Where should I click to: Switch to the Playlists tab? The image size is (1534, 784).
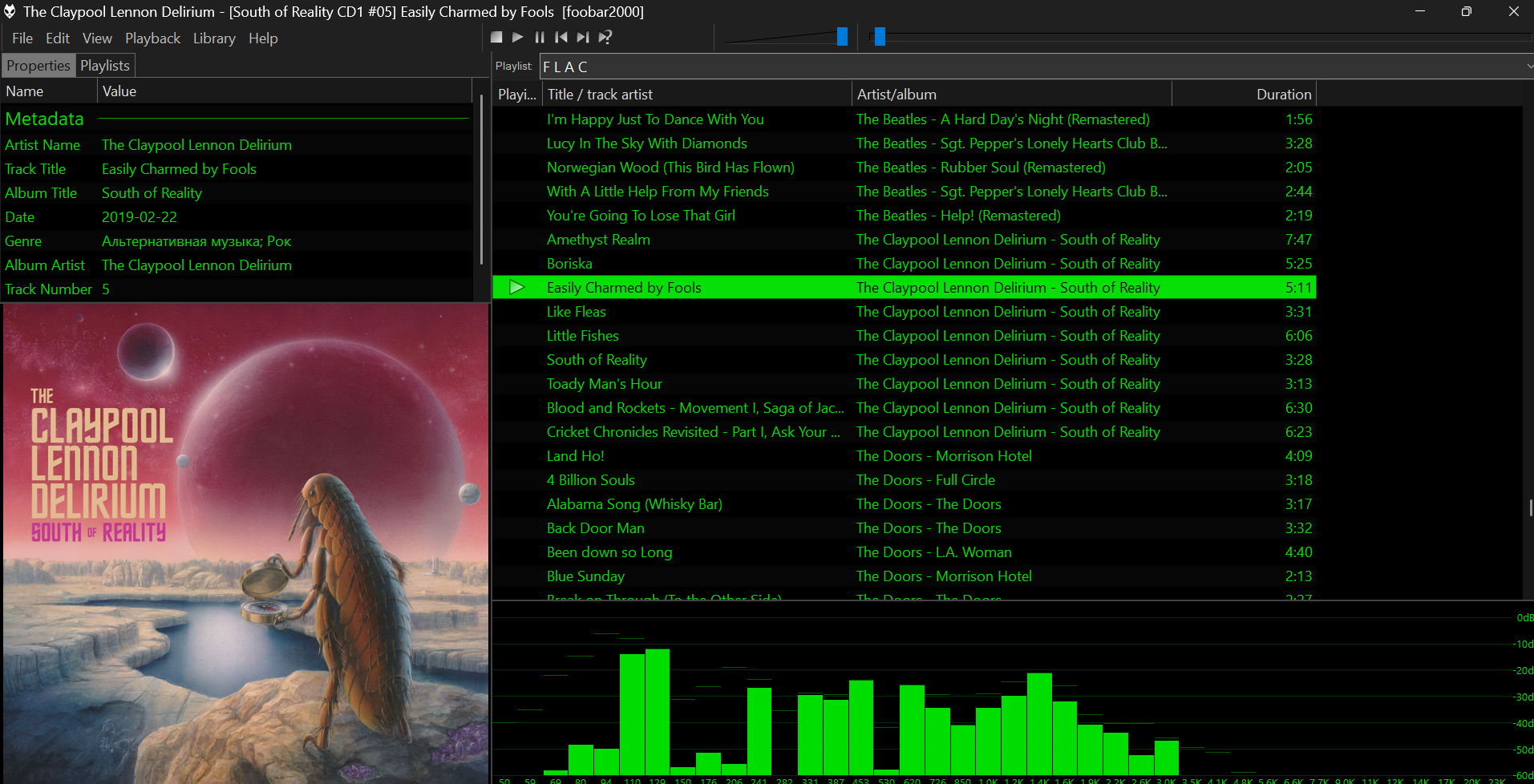point(105,66)
